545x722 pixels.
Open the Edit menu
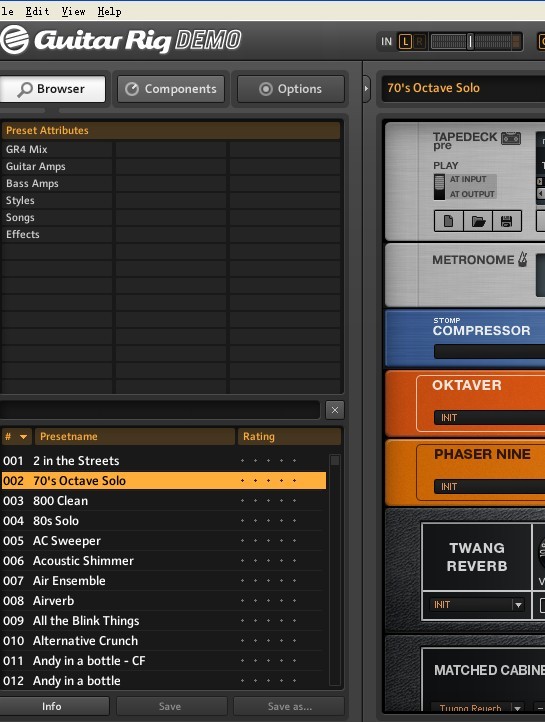coord(37,11)
